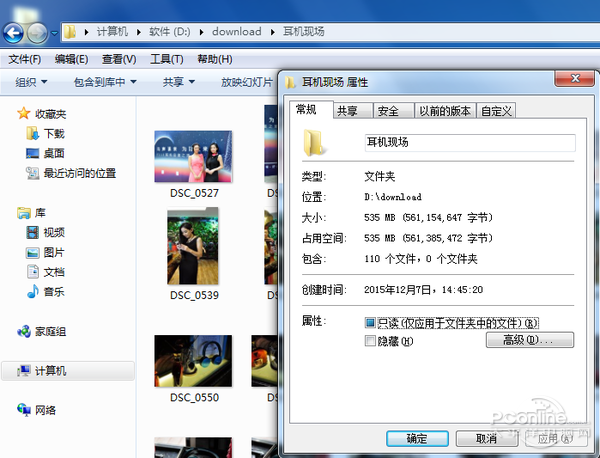Select 软件 (D:) in the address breadcrumb
This screenshot has height=458, width=600.
170,31
